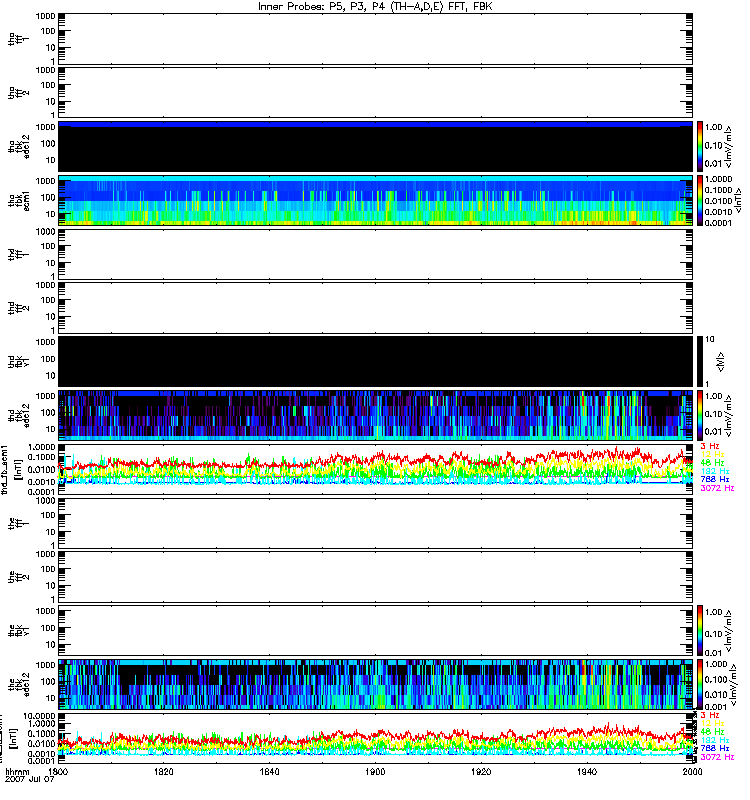The height and width of the screenshot is (800, 750).
Task: Select the "1840" time axis label
Action: point(269,771)
